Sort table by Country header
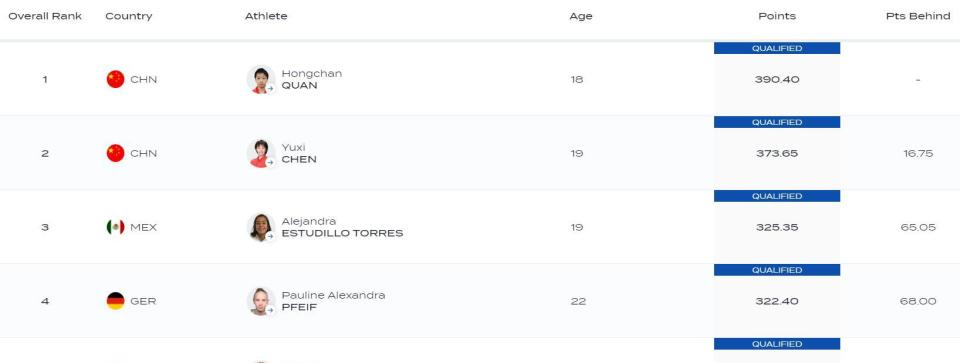The image size is (960, 363). coord(129,16)
